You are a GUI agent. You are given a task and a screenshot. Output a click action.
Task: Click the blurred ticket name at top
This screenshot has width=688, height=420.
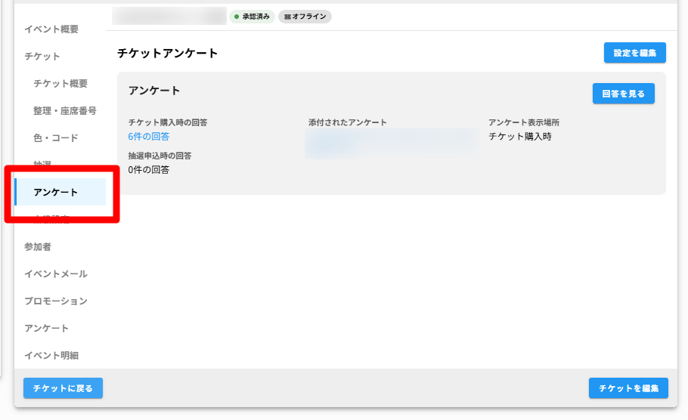(169, 16)
